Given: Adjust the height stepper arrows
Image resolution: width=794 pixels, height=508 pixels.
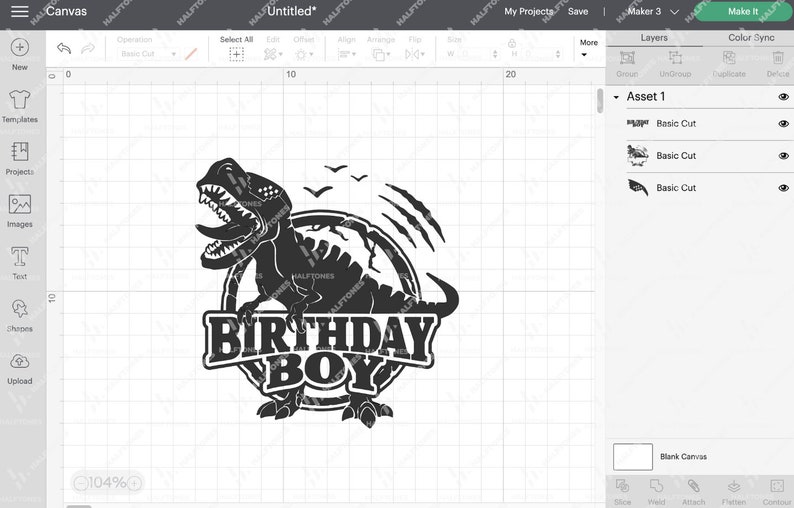Looking at the screenshot, I should [558, 54].
